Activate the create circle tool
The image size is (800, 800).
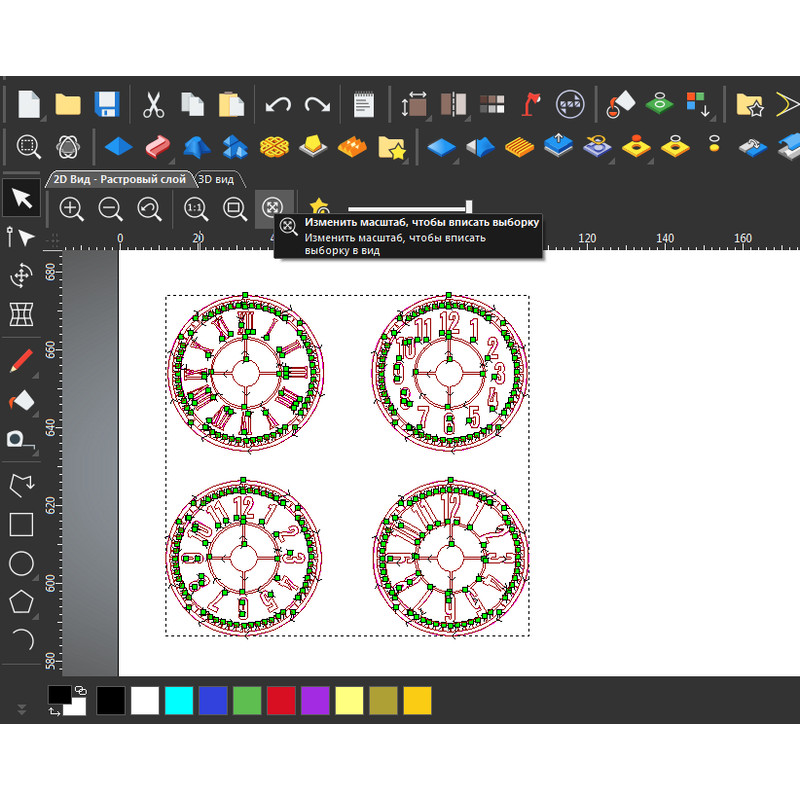tap(22, 561)
